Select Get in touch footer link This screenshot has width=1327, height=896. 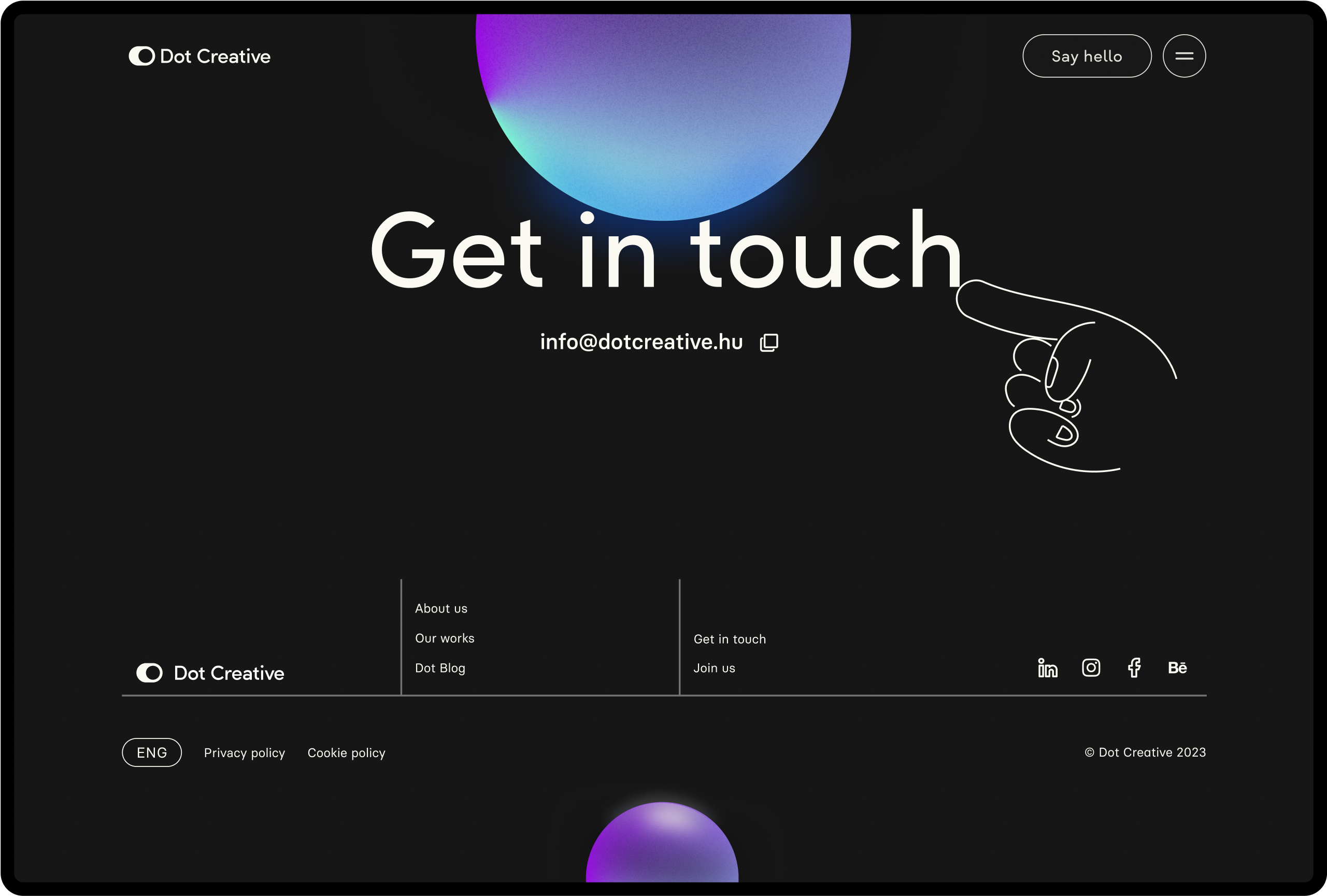[729, 639]
